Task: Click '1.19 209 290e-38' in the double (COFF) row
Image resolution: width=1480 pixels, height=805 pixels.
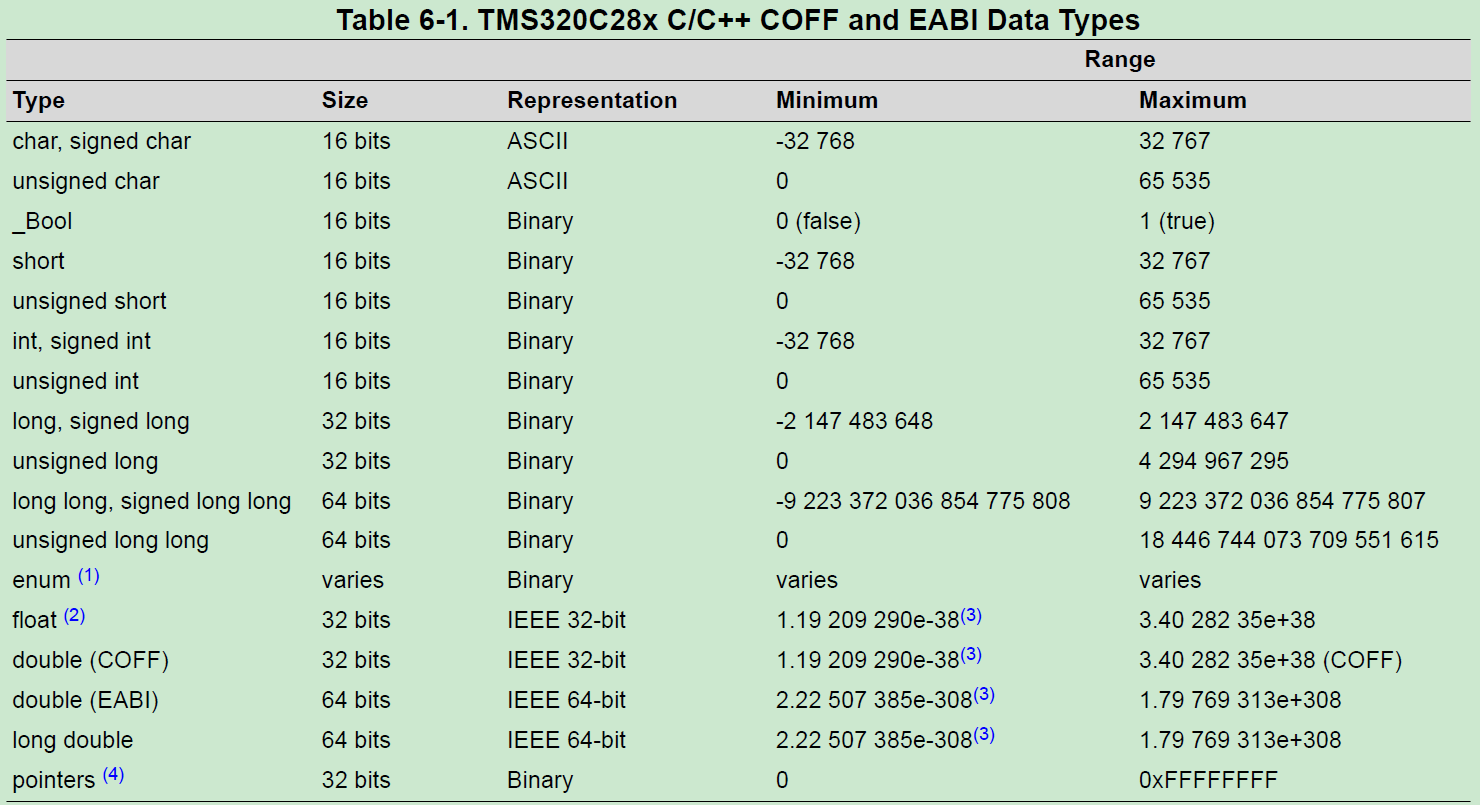Action: [x=868, y=660]
